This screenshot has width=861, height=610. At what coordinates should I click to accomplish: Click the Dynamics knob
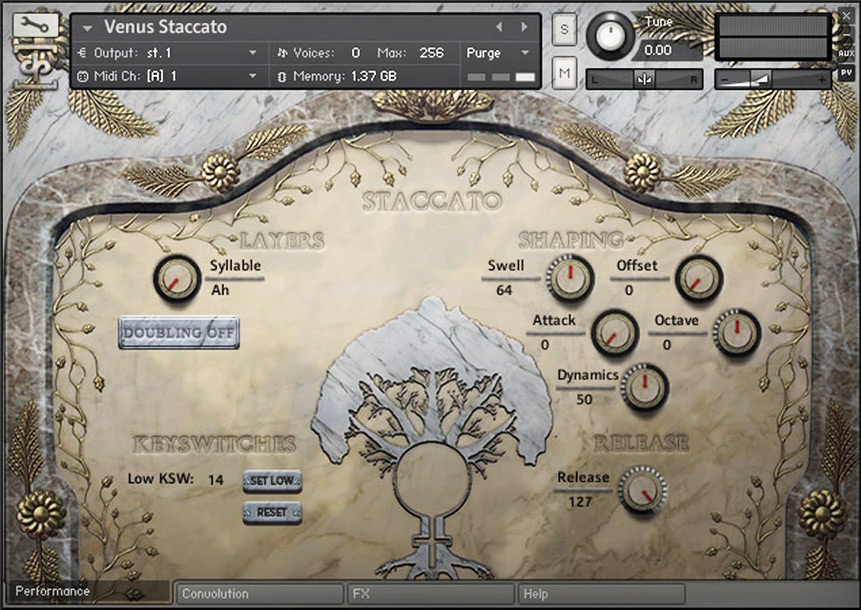click(645, 387)
